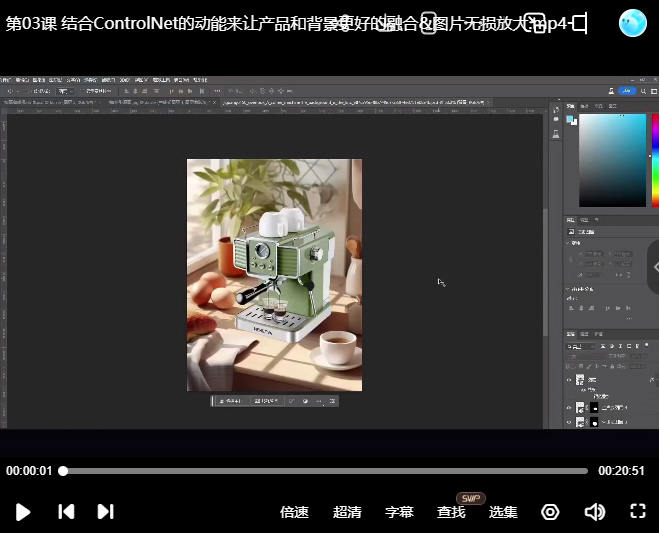
Task: Toggle visibility of the bottom layer
Action: click(x=569, y=422)
